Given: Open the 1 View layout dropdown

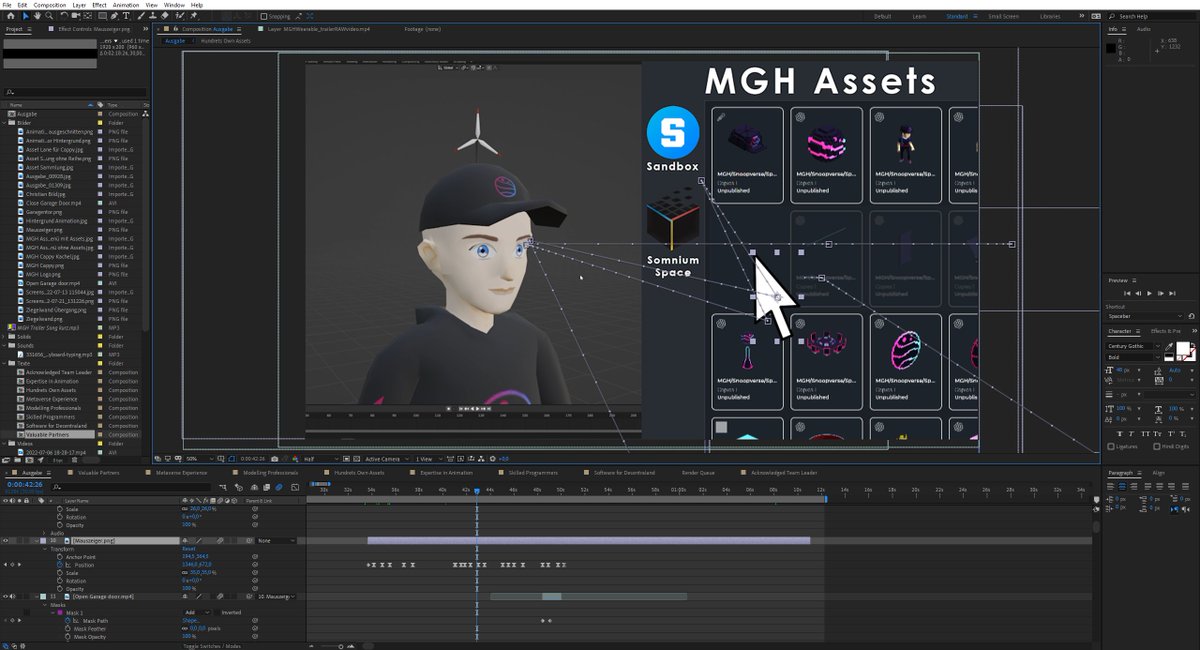Looking at the screenshot, I should (428, 458).
